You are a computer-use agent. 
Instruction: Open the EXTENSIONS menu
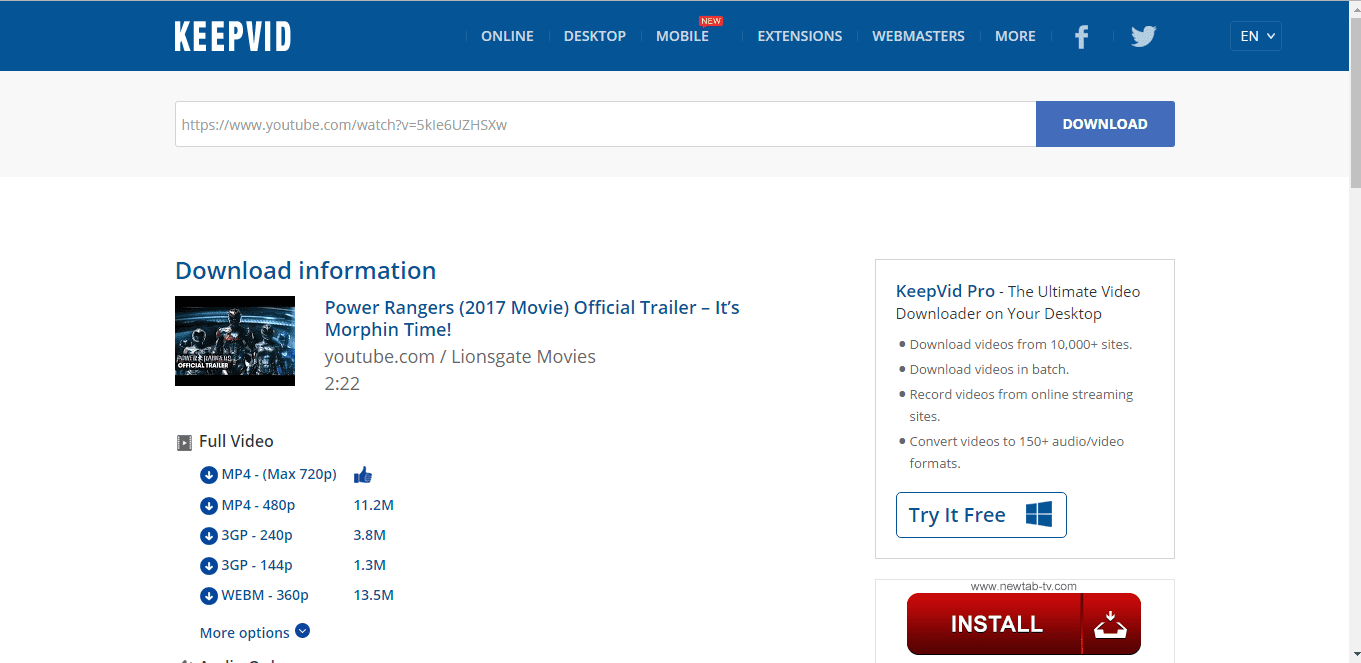[x=800, y=36]
